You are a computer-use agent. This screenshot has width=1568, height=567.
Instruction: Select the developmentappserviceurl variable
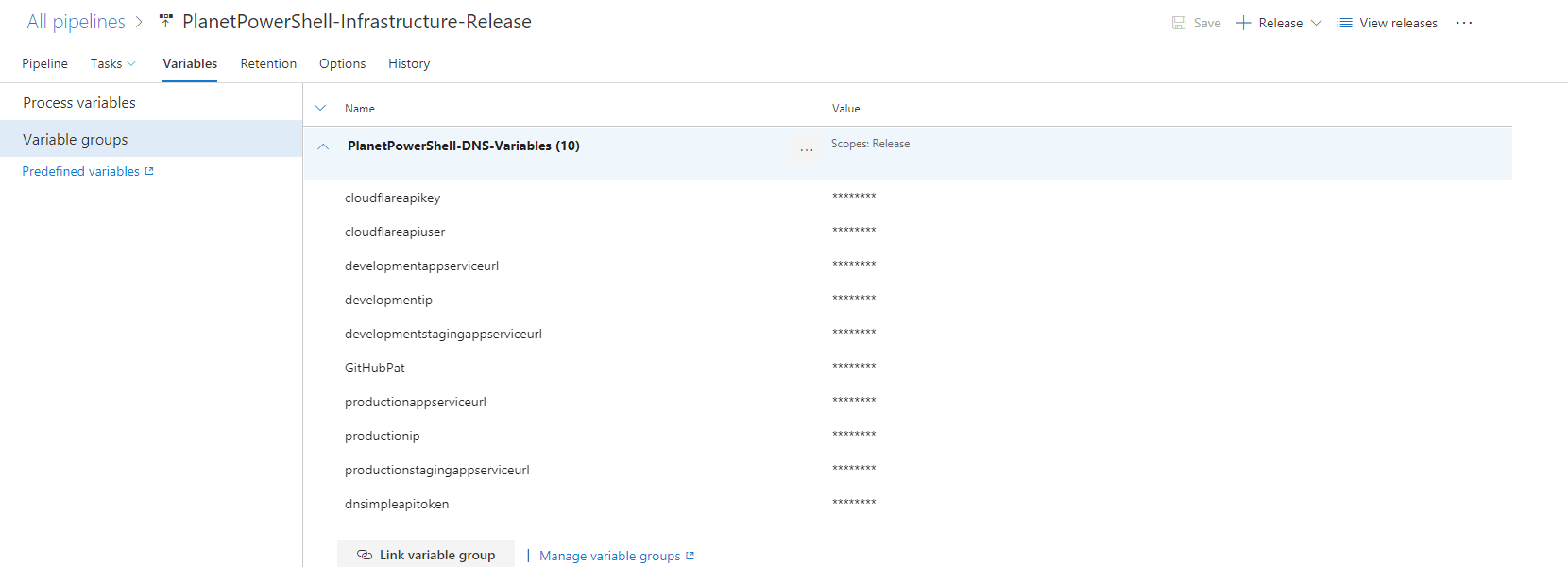pos(421,266)
